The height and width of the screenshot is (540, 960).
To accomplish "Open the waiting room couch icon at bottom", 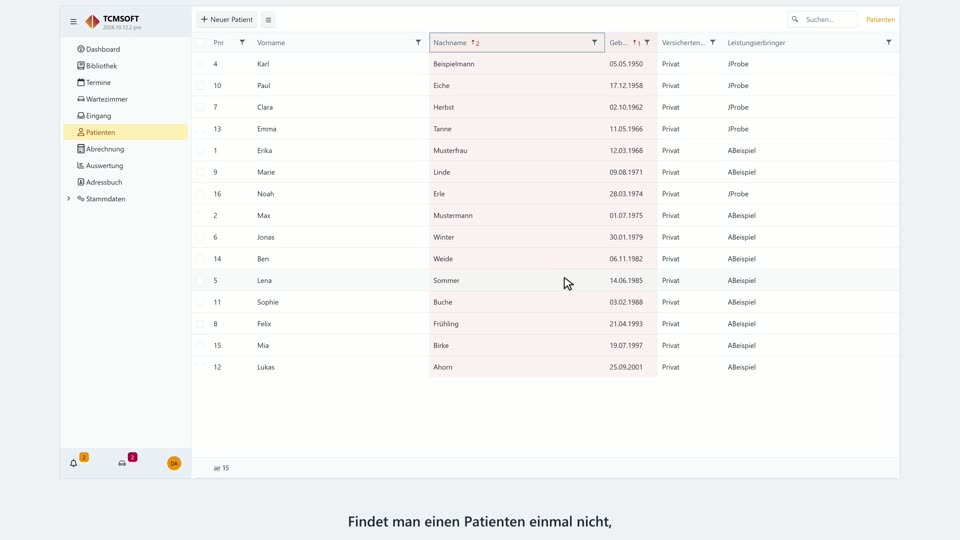I will [x=122, y=463].
